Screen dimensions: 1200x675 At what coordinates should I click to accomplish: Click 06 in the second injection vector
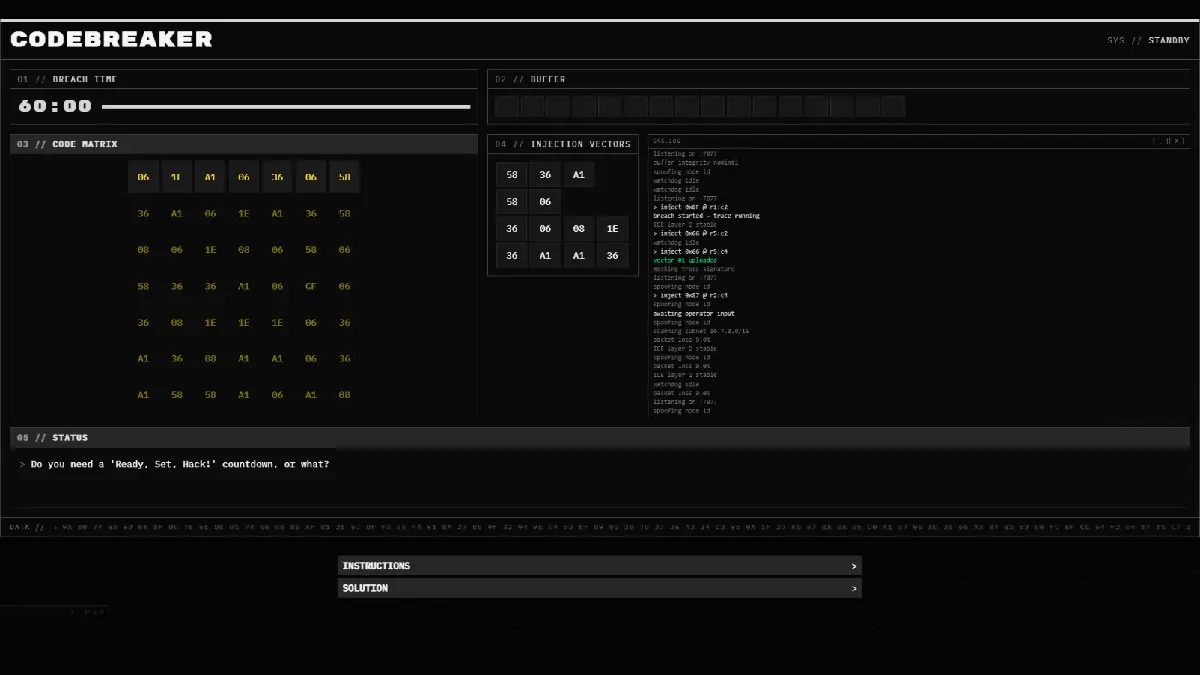[x=545, y=202]
